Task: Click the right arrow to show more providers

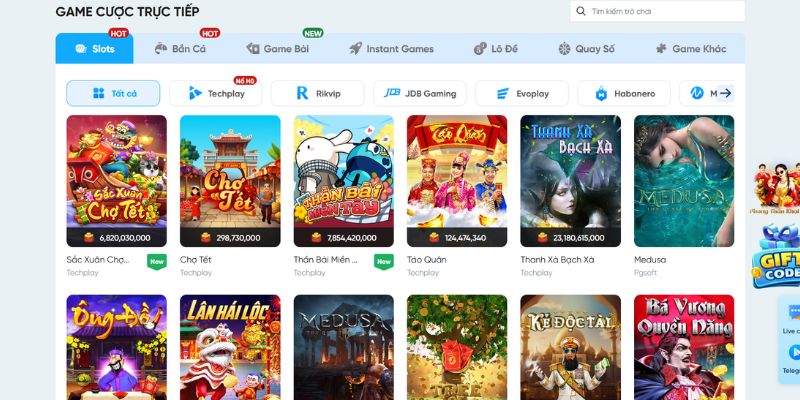Action: point(726,93)
